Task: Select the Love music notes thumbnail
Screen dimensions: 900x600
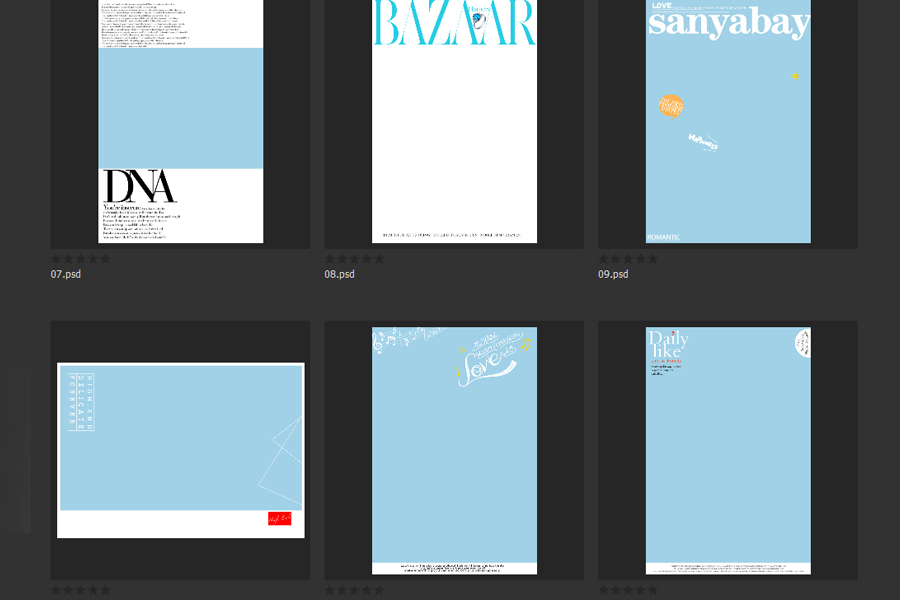Action: click(455, 451)
